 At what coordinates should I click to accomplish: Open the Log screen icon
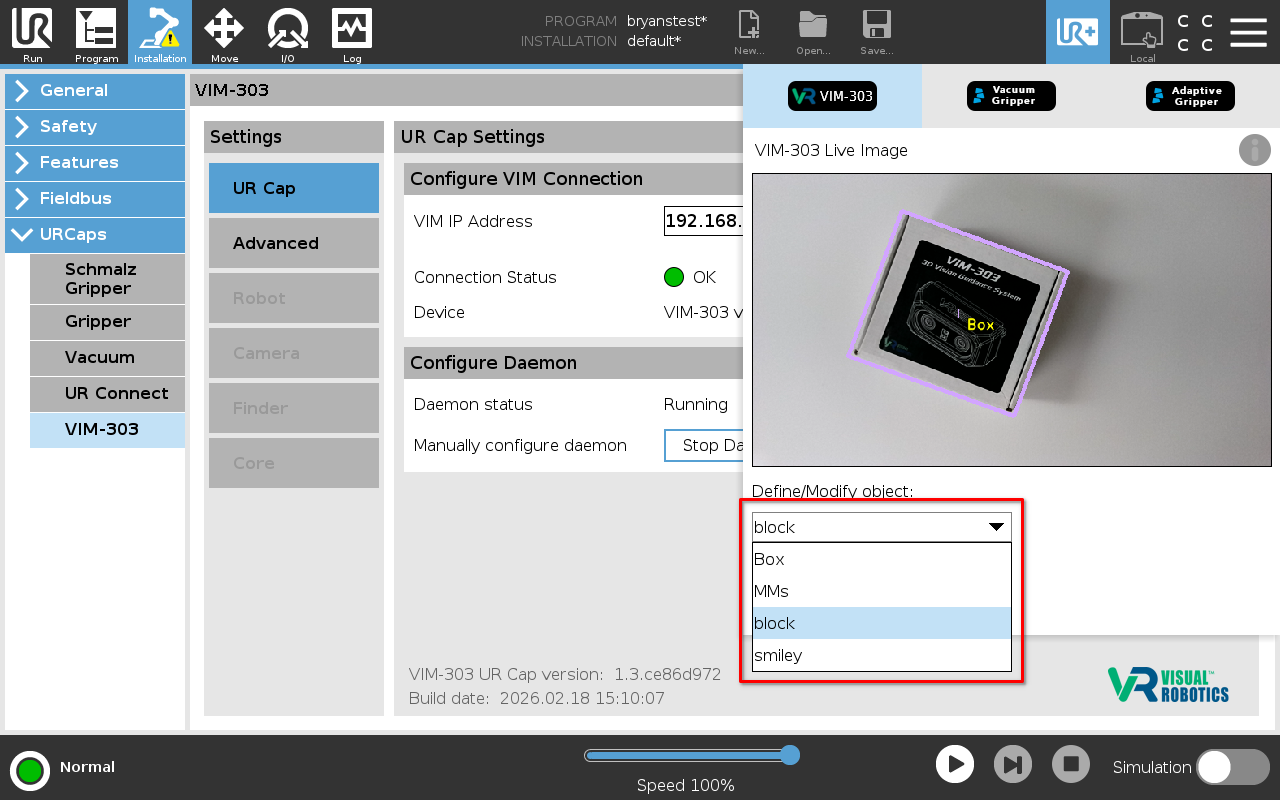point(352,32)
